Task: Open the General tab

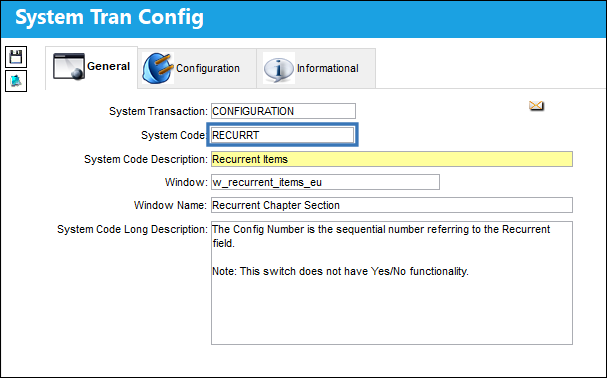Action: (91, 67)
